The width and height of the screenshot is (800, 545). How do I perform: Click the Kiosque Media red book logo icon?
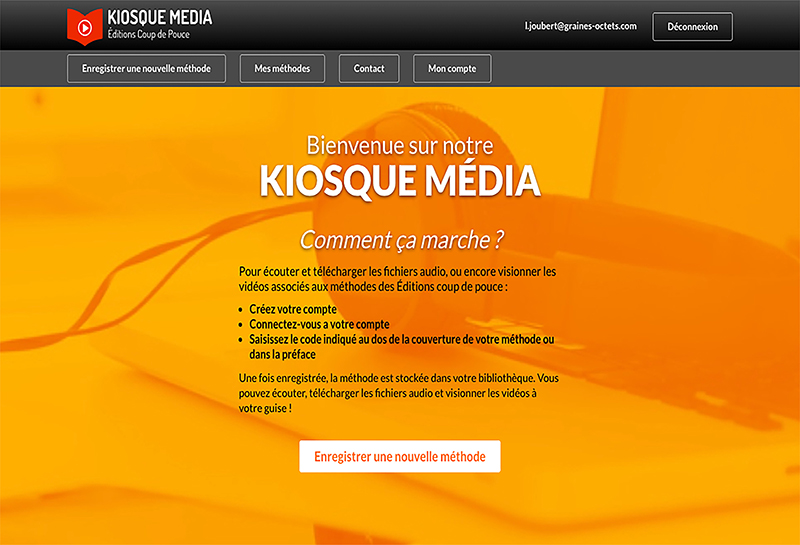[85, 27]
